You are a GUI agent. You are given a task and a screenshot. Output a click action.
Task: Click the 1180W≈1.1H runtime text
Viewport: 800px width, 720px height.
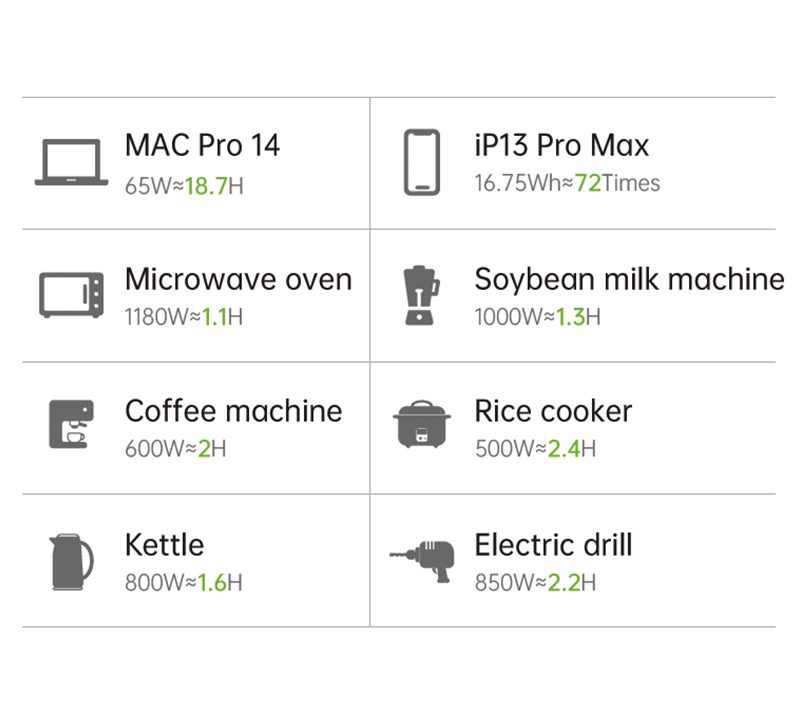[x=184, y=317]
